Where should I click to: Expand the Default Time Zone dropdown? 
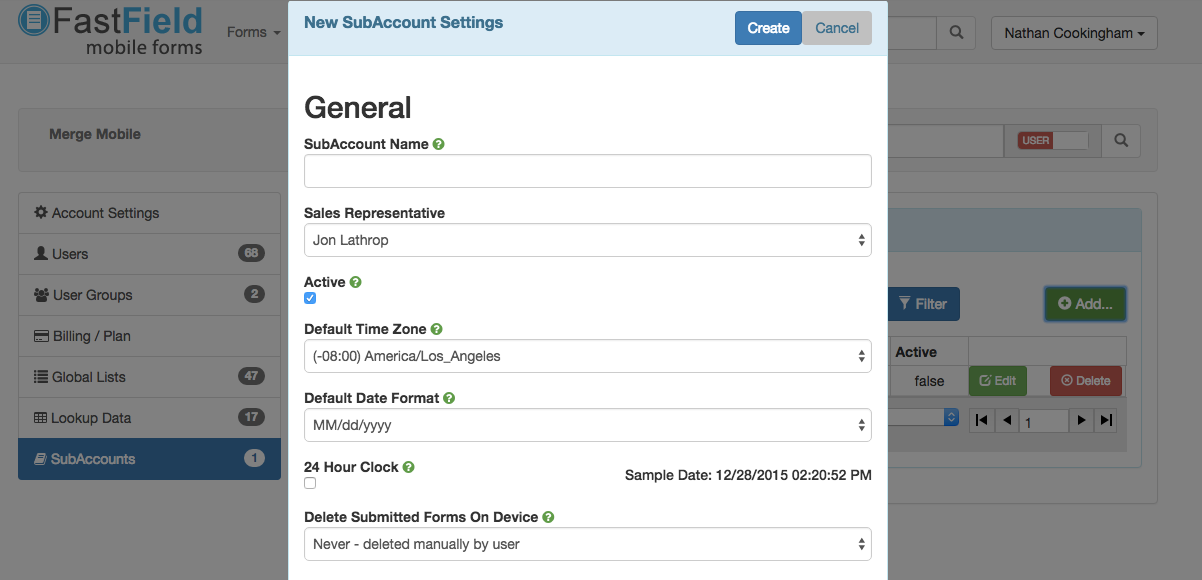point(587,356)
